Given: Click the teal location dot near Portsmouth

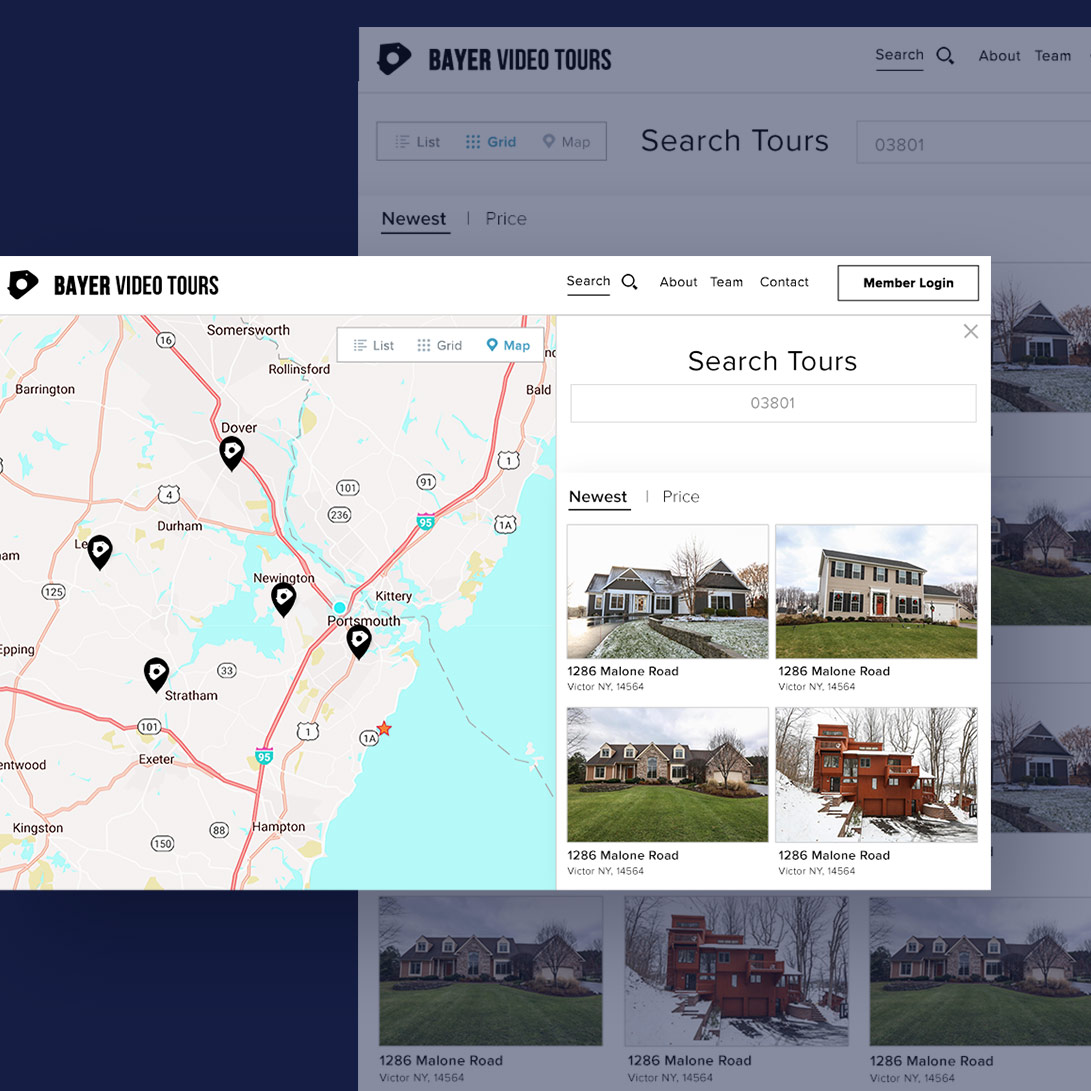Looking at the screenshot, I should [x=340, y=607].
